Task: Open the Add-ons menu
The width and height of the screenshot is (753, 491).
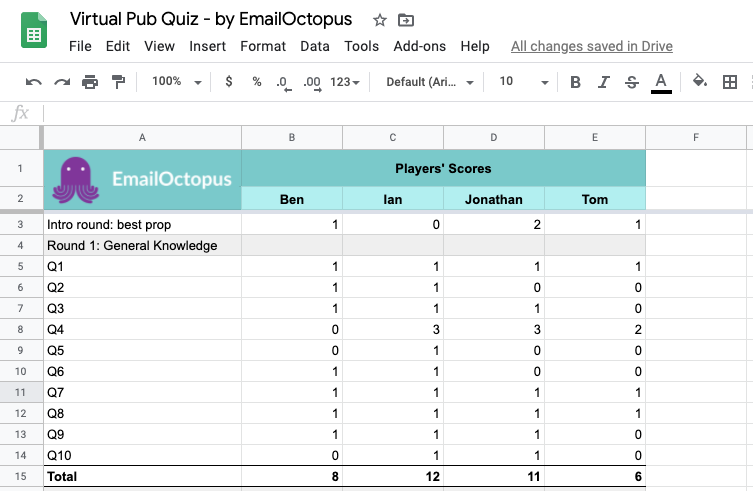Action: click(x=420, y=46)
